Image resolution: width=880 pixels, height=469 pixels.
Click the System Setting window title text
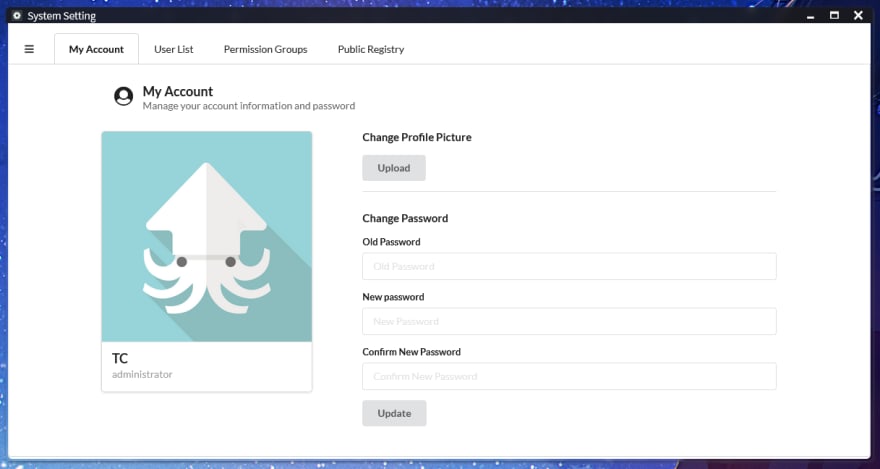62,16
